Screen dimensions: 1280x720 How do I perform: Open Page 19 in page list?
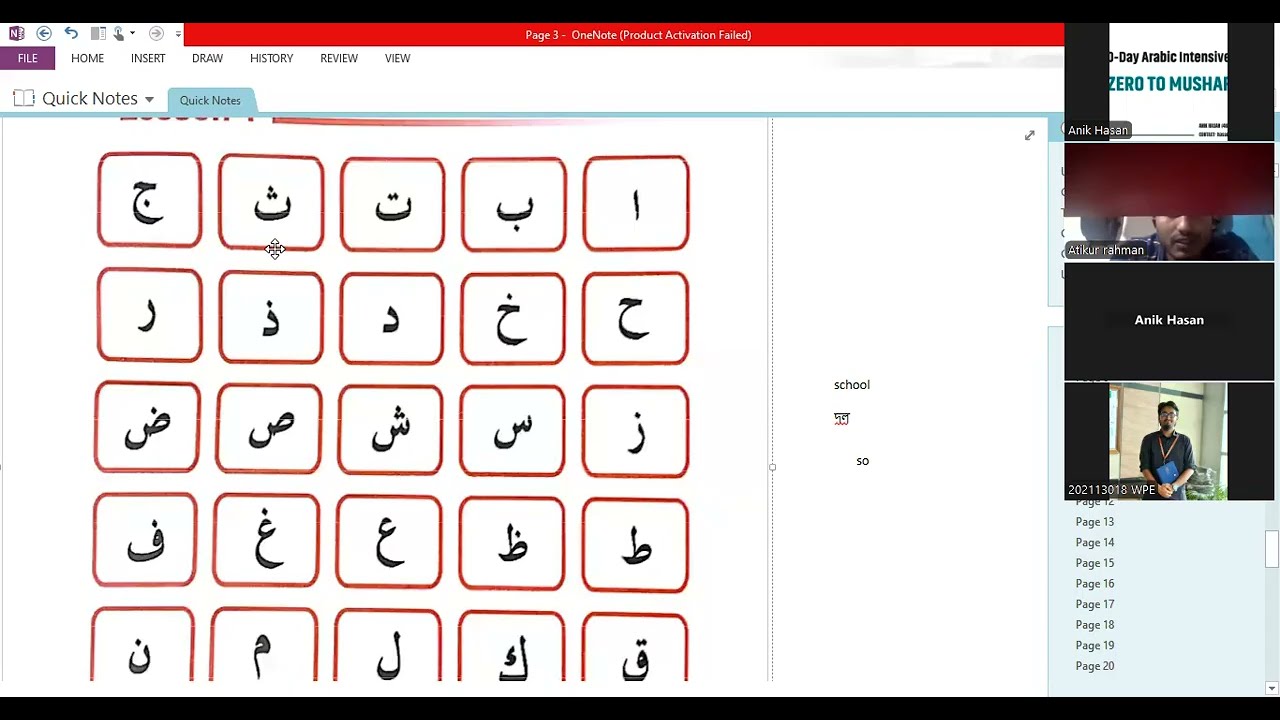(1094, 645)
